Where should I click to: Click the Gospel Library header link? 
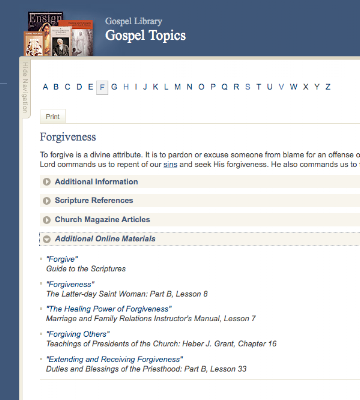[134, 21]
